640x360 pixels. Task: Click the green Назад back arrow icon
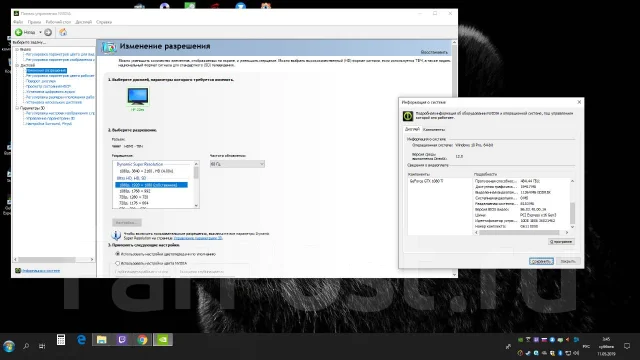pos(19,32)
